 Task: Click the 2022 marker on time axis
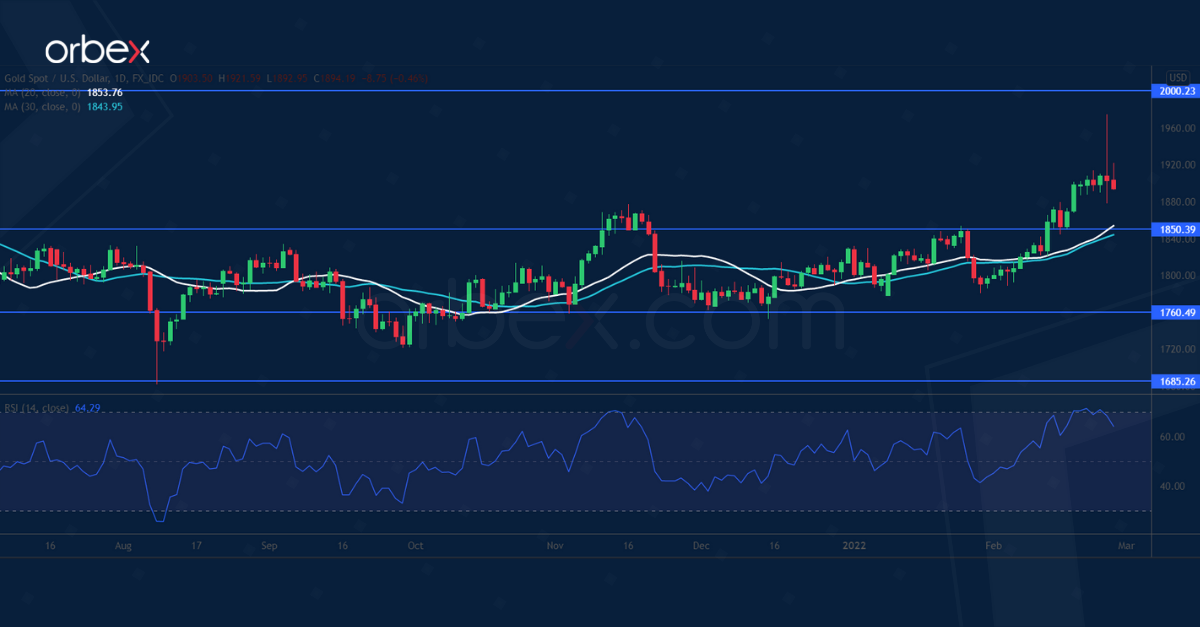click(854, 546)
